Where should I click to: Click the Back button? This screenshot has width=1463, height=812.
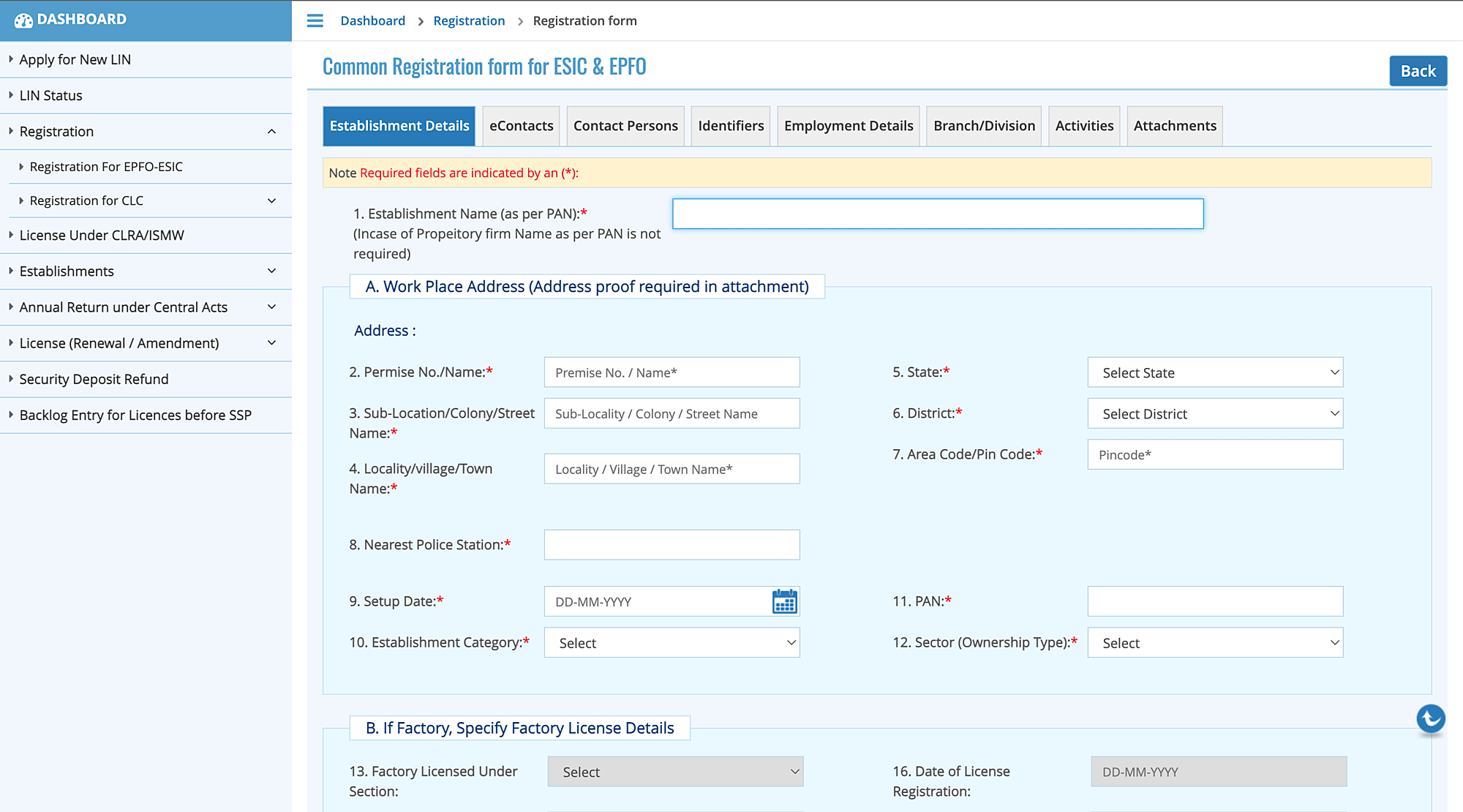1419,70
